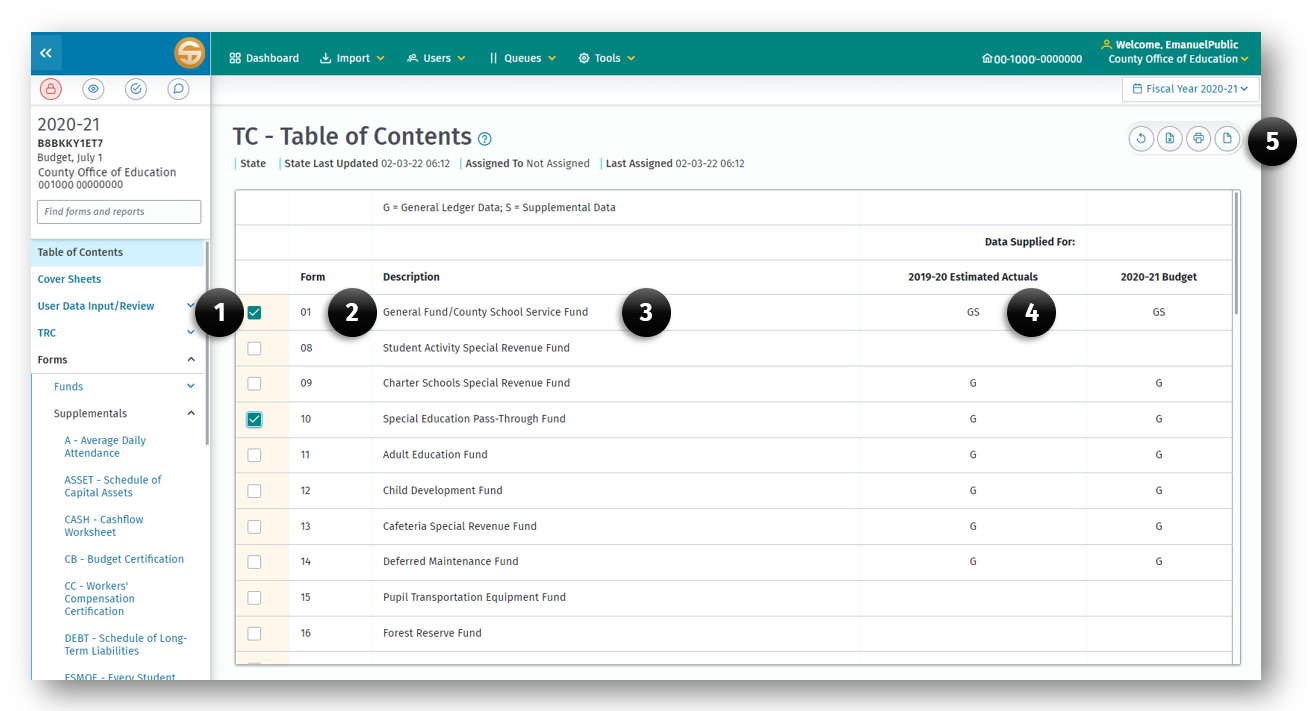Collapse the sidebar with the double chevron icon

[45, 52]
